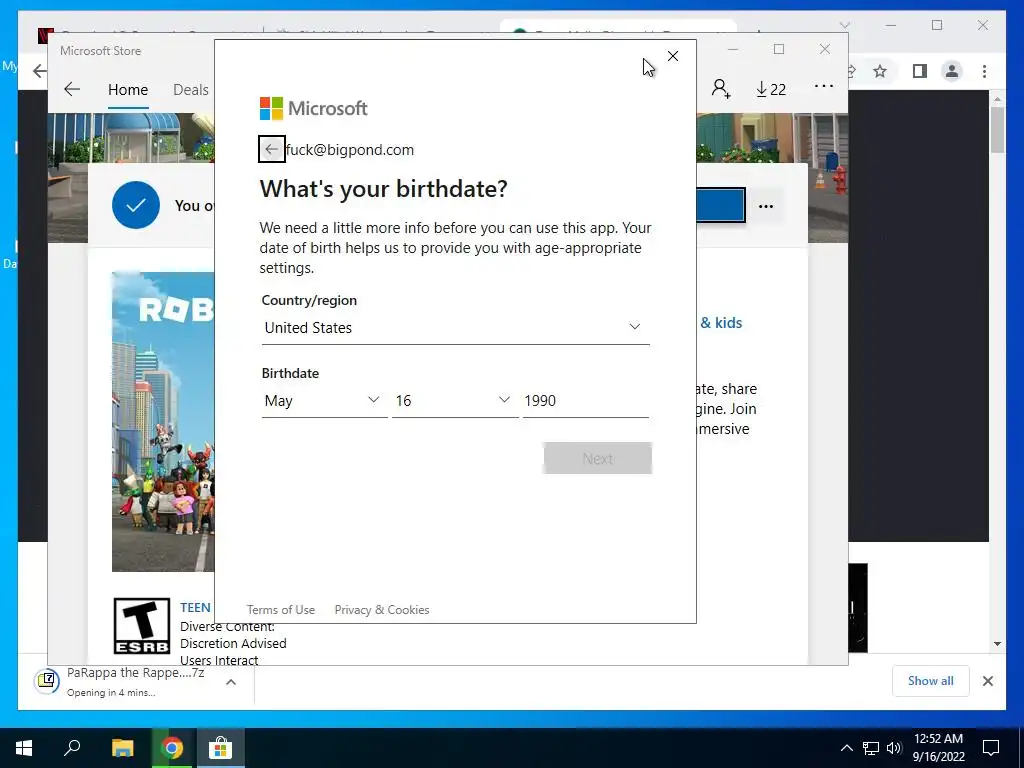Click Microsoft Store taskbar icon
The height and width of the screenshot is (768, 1024).
[x=221, y=748]
